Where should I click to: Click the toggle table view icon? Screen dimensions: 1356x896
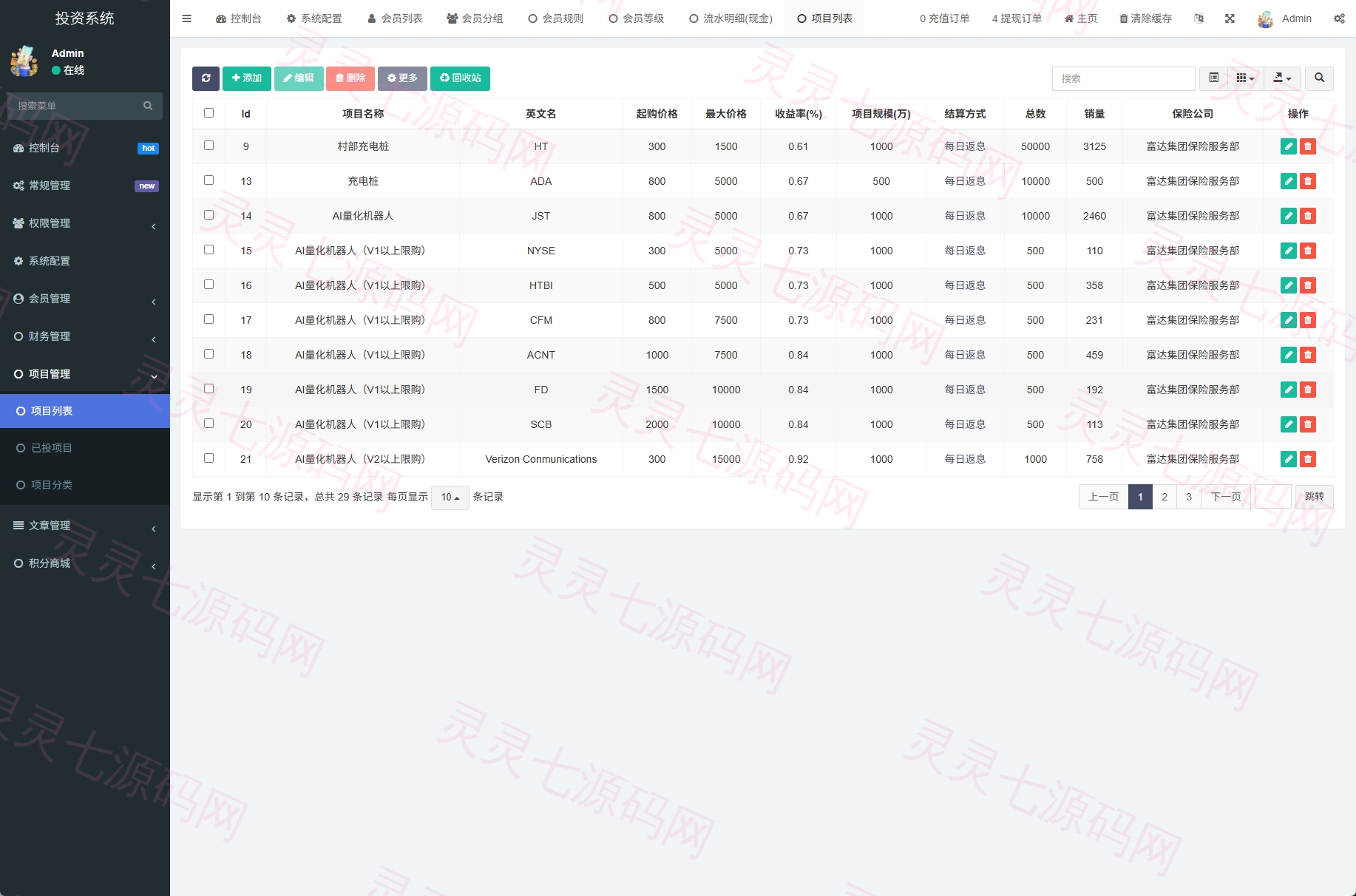click(x=1213, y=78)
